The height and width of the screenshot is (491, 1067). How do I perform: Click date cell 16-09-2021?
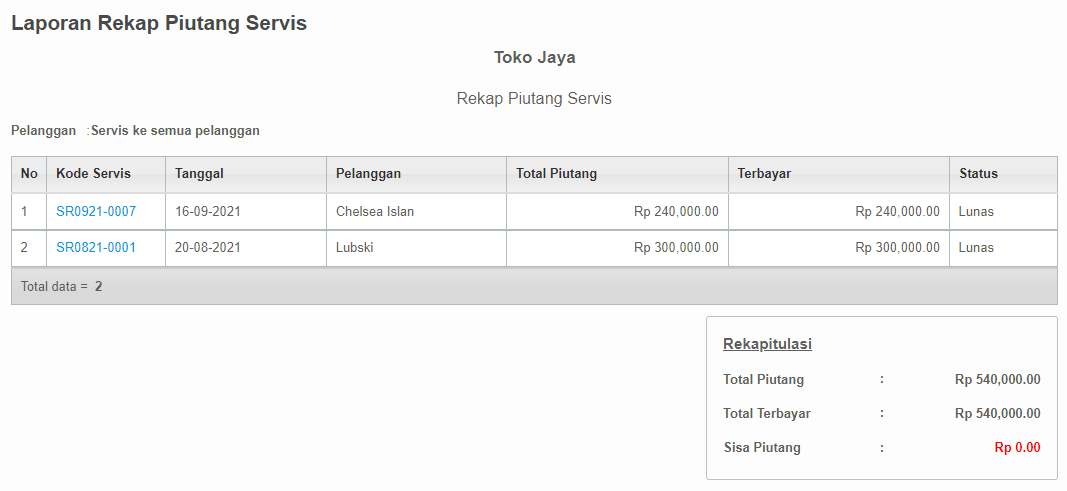point(208,211)
